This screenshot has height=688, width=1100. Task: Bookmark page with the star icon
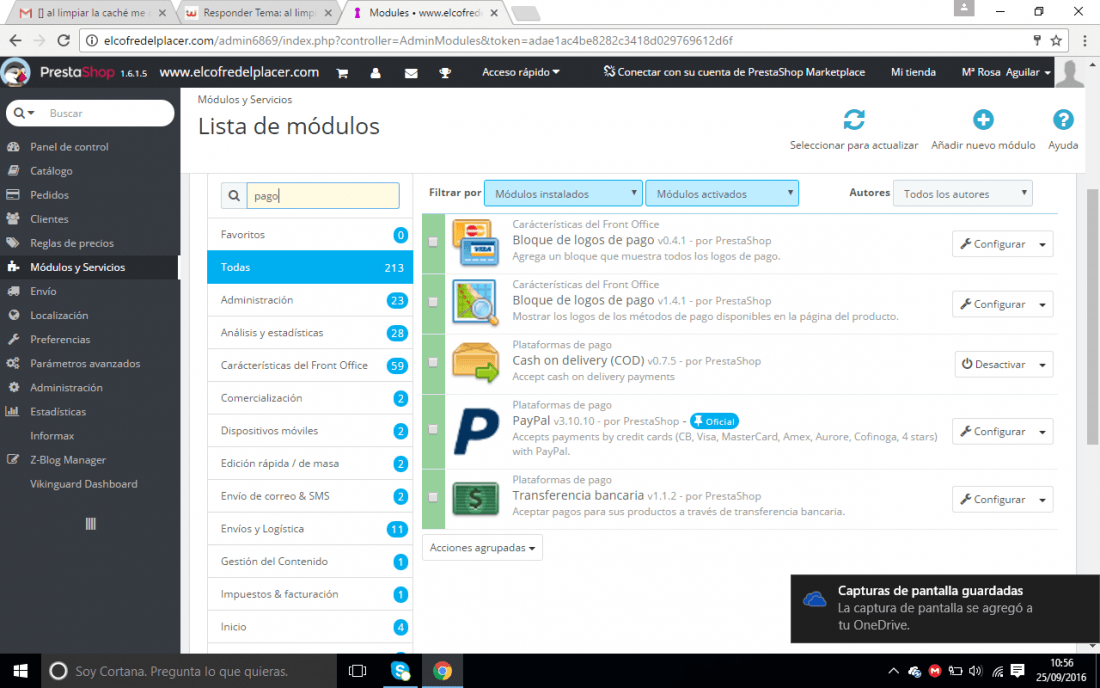(x=1056, y=41)
